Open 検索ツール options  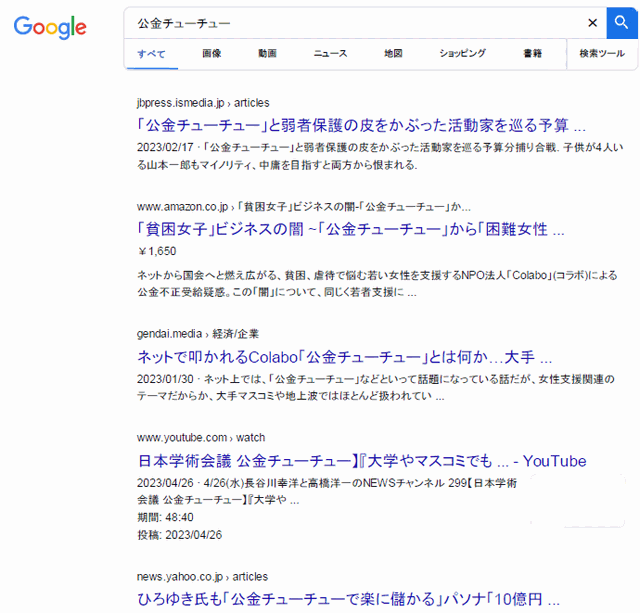click(x=602, y=53)
